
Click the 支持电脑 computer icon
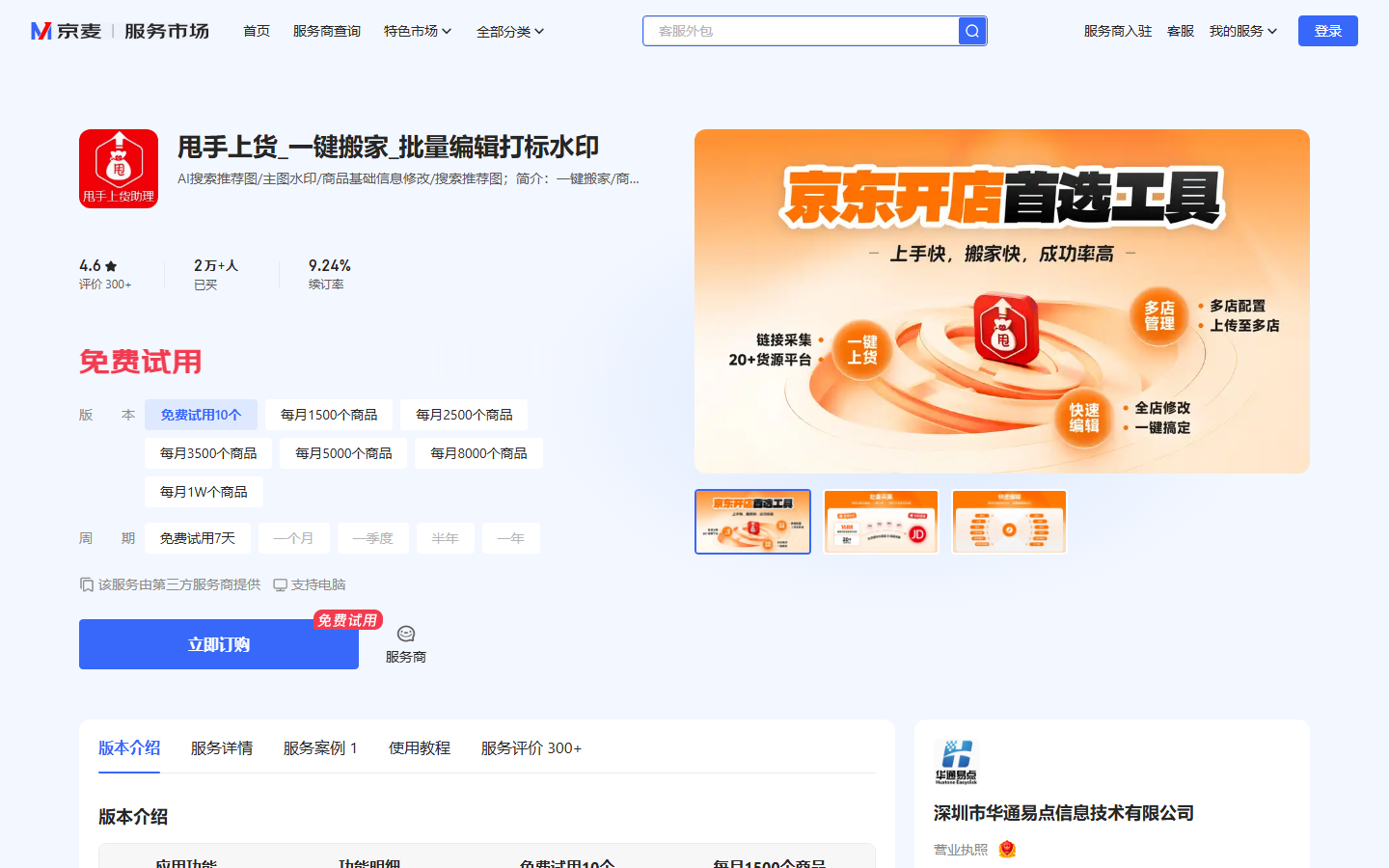280,584
